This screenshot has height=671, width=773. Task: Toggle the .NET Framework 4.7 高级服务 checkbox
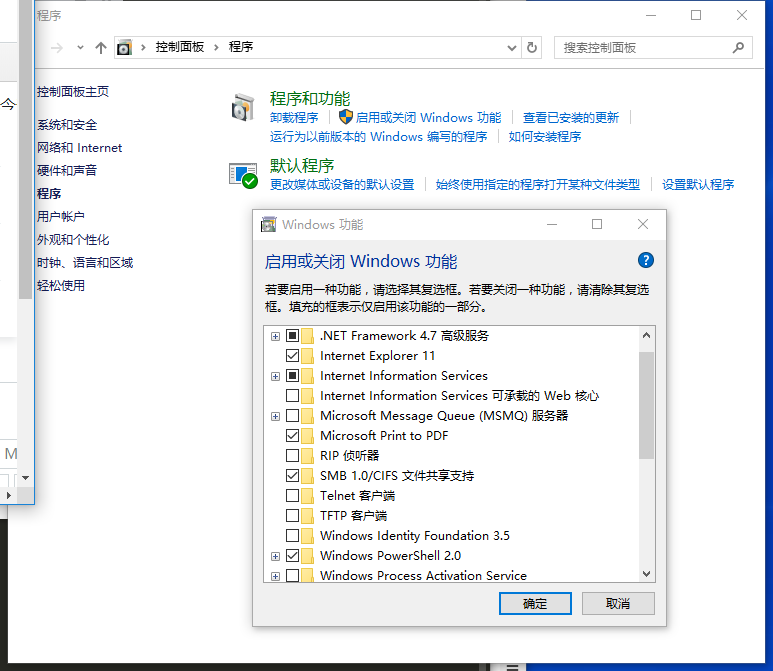click(x=292, y=336)
